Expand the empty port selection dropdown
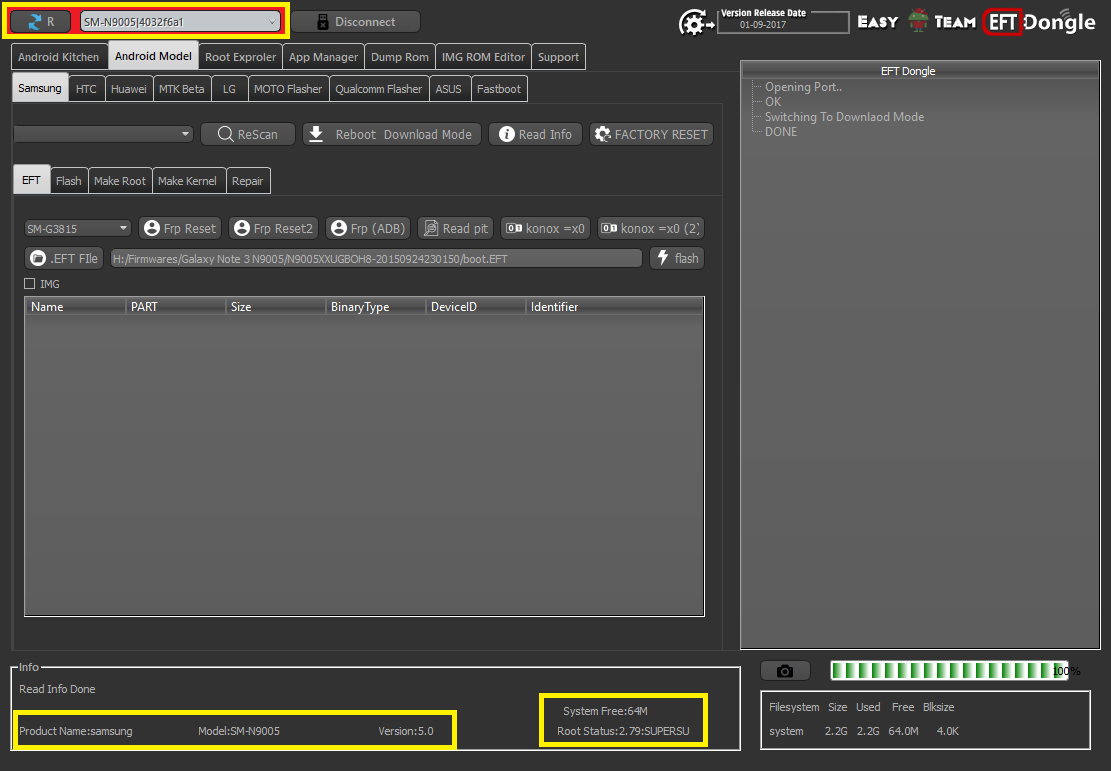The height and width of the screenshot is (771, 1111). (x=103, y=134)
